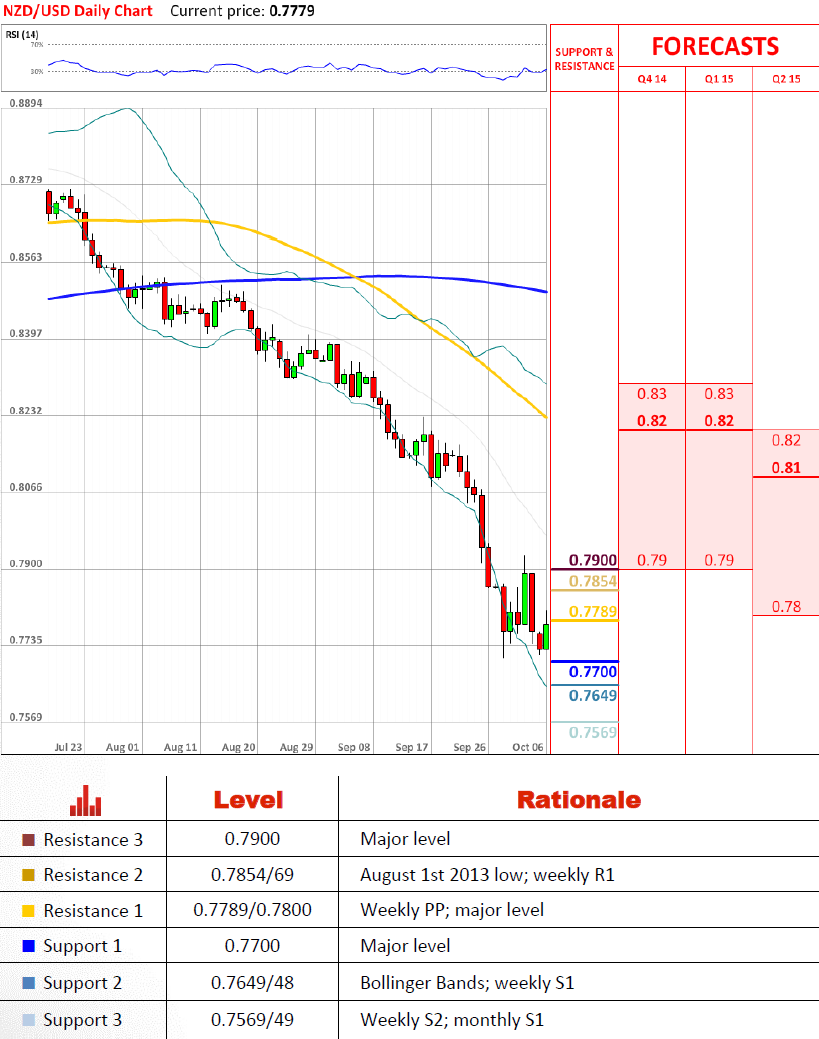The image size is (819, 1039).
Task: Select the Resistance 2 row label
Action: [x=93, y=875]
